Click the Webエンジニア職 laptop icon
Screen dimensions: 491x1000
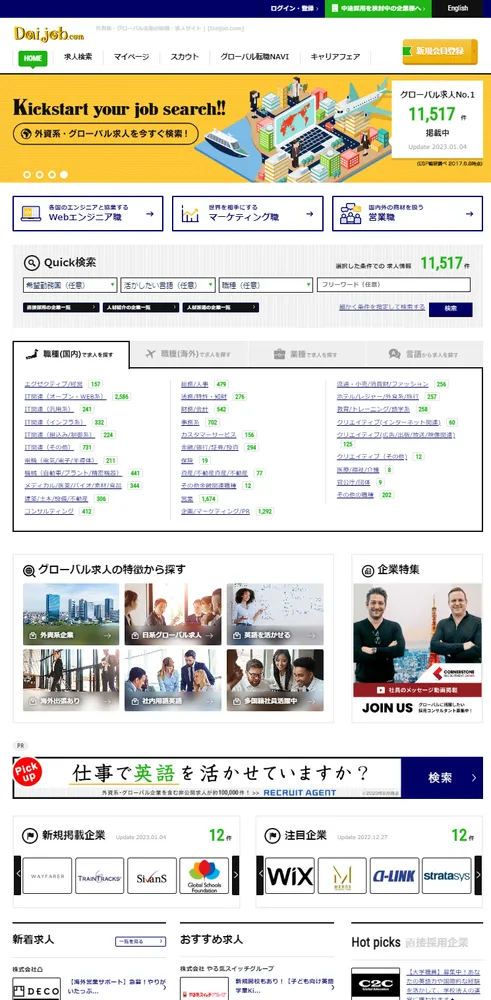[x=31, y=214]
